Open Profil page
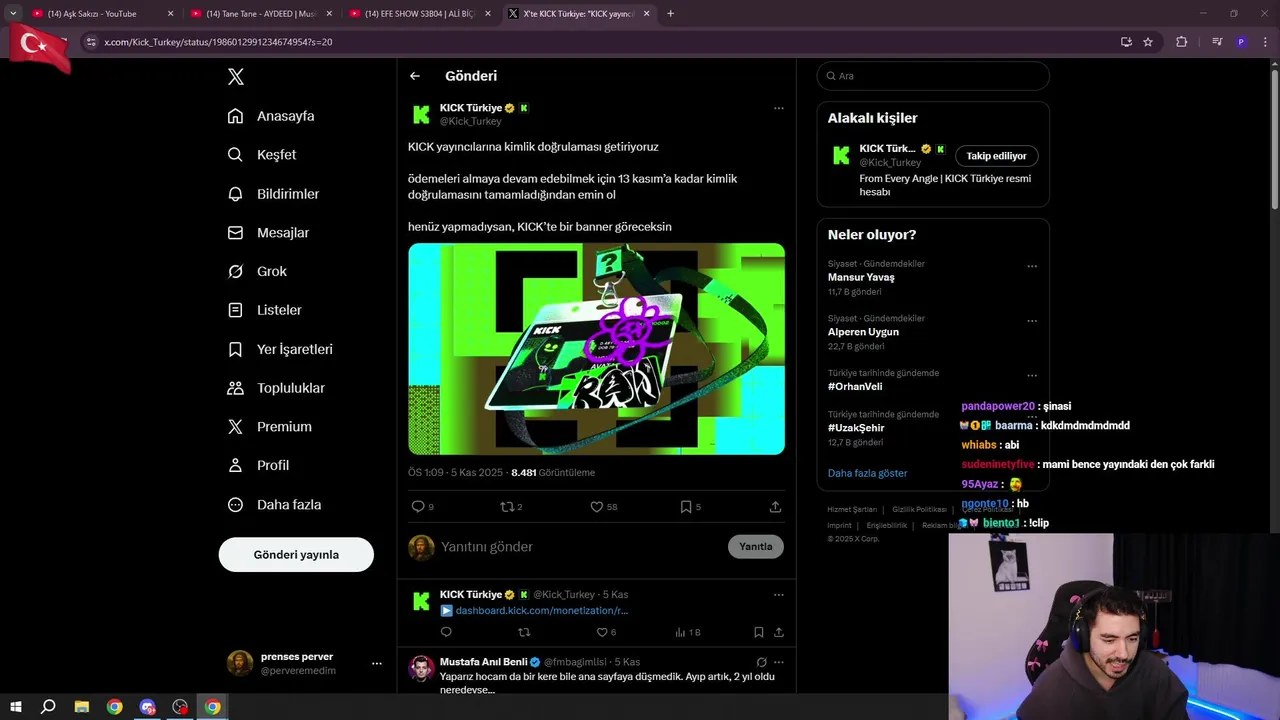 click(x=258, y=466)
